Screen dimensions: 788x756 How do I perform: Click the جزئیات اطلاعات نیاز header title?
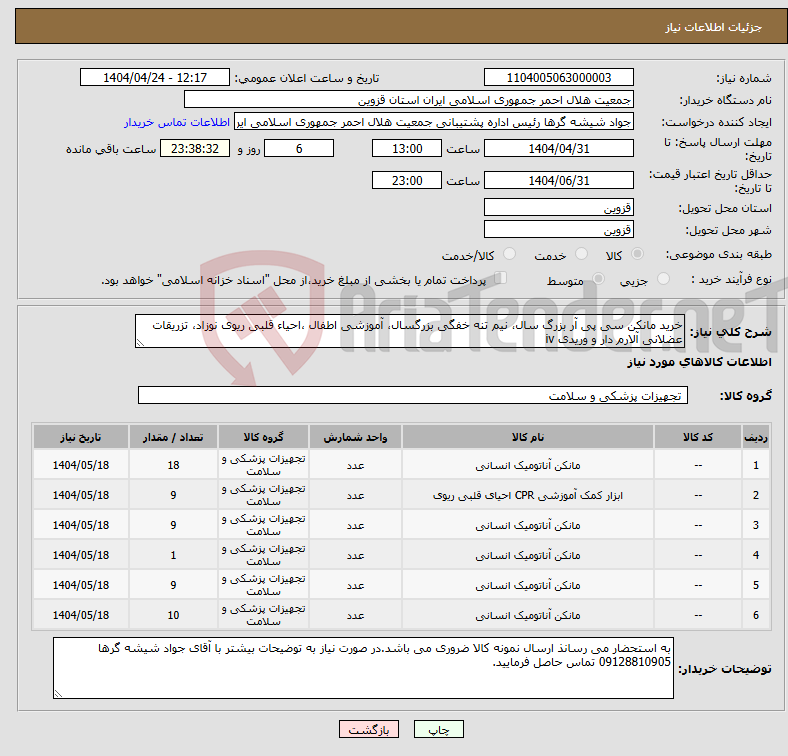(714, 27)
